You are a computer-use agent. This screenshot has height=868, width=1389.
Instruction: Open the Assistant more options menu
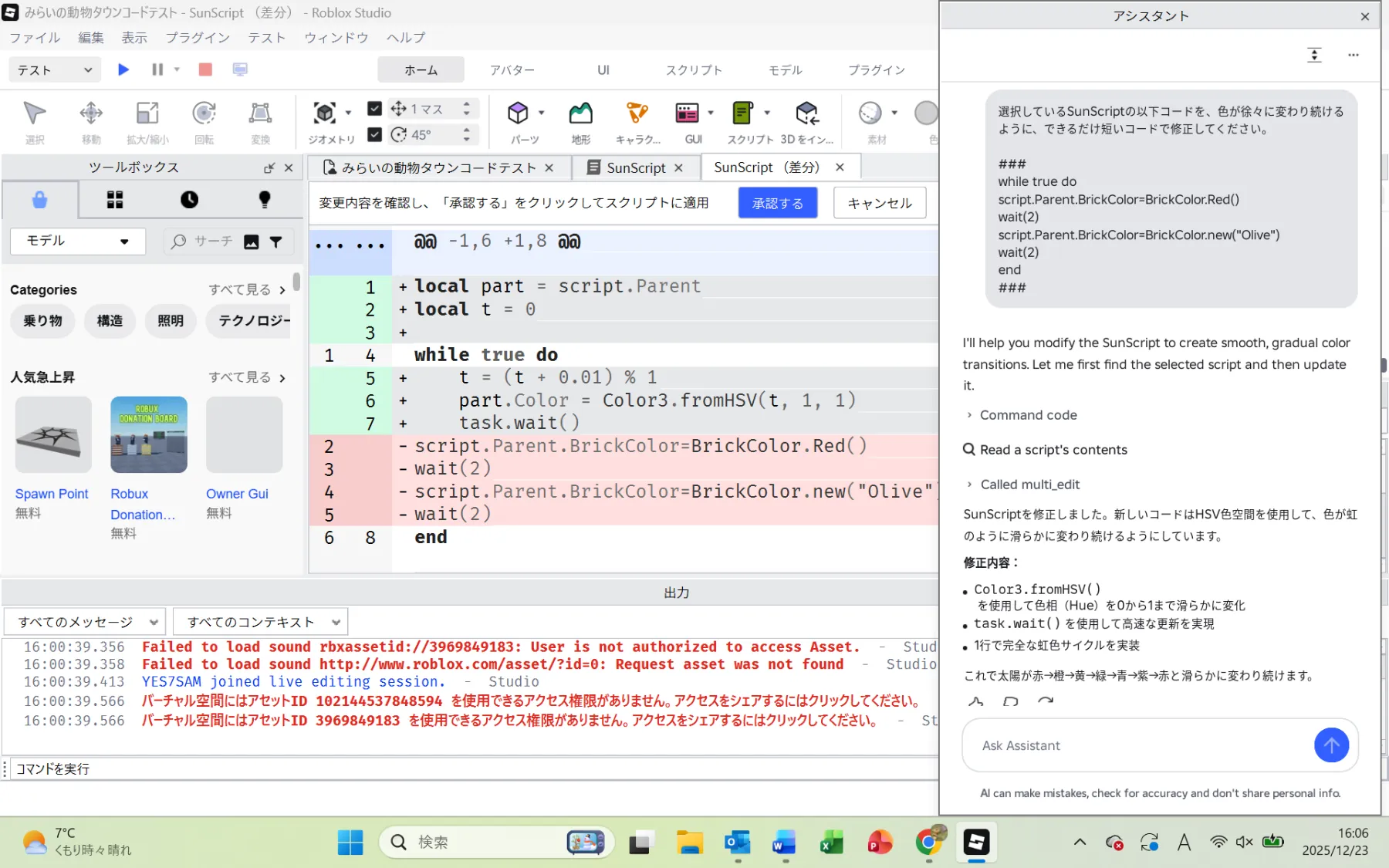(1354, 55)
